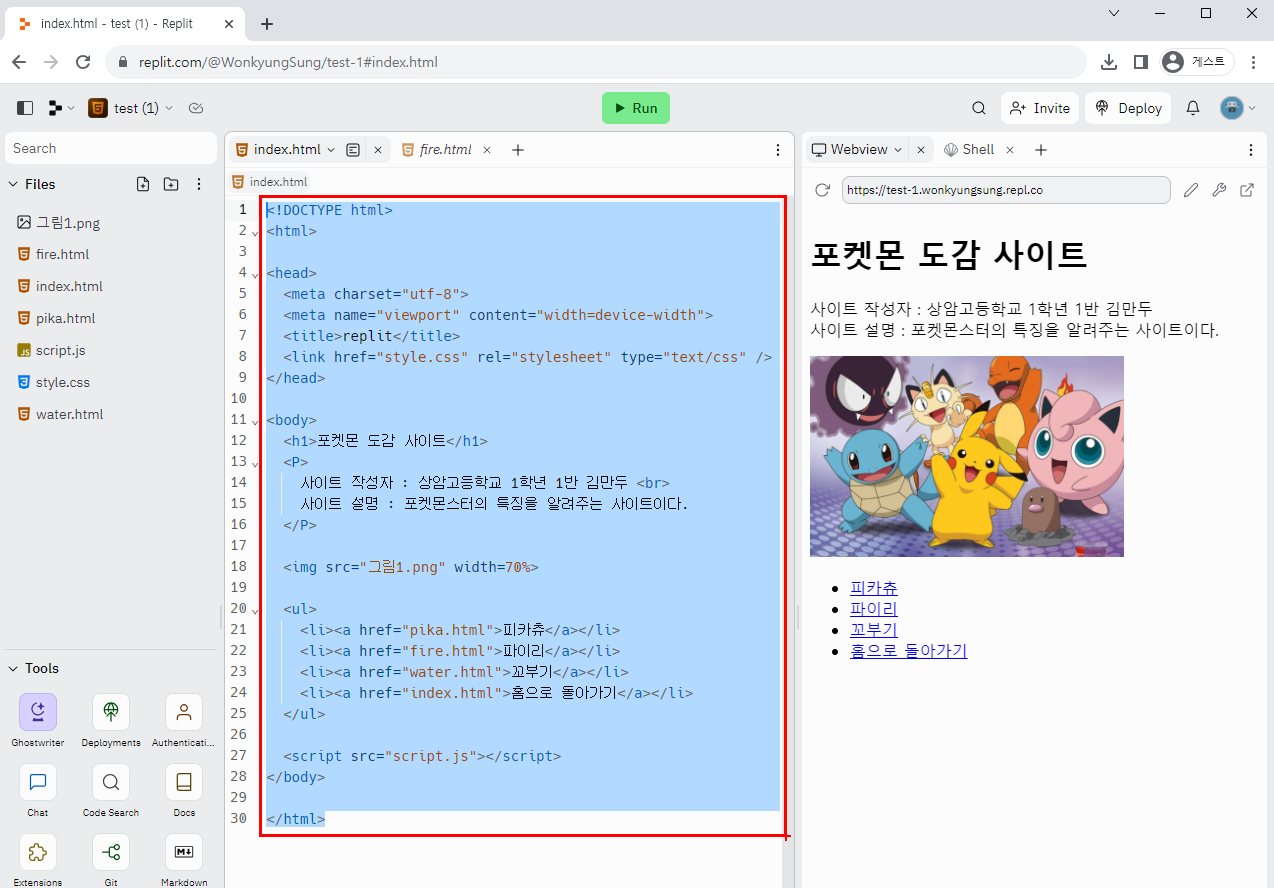
Task: Follow the 파이리 link in preview
Action: point(874,609)
